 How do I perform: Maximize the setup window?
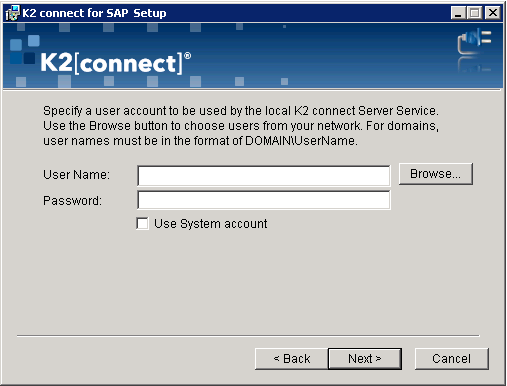coord(475,13)
